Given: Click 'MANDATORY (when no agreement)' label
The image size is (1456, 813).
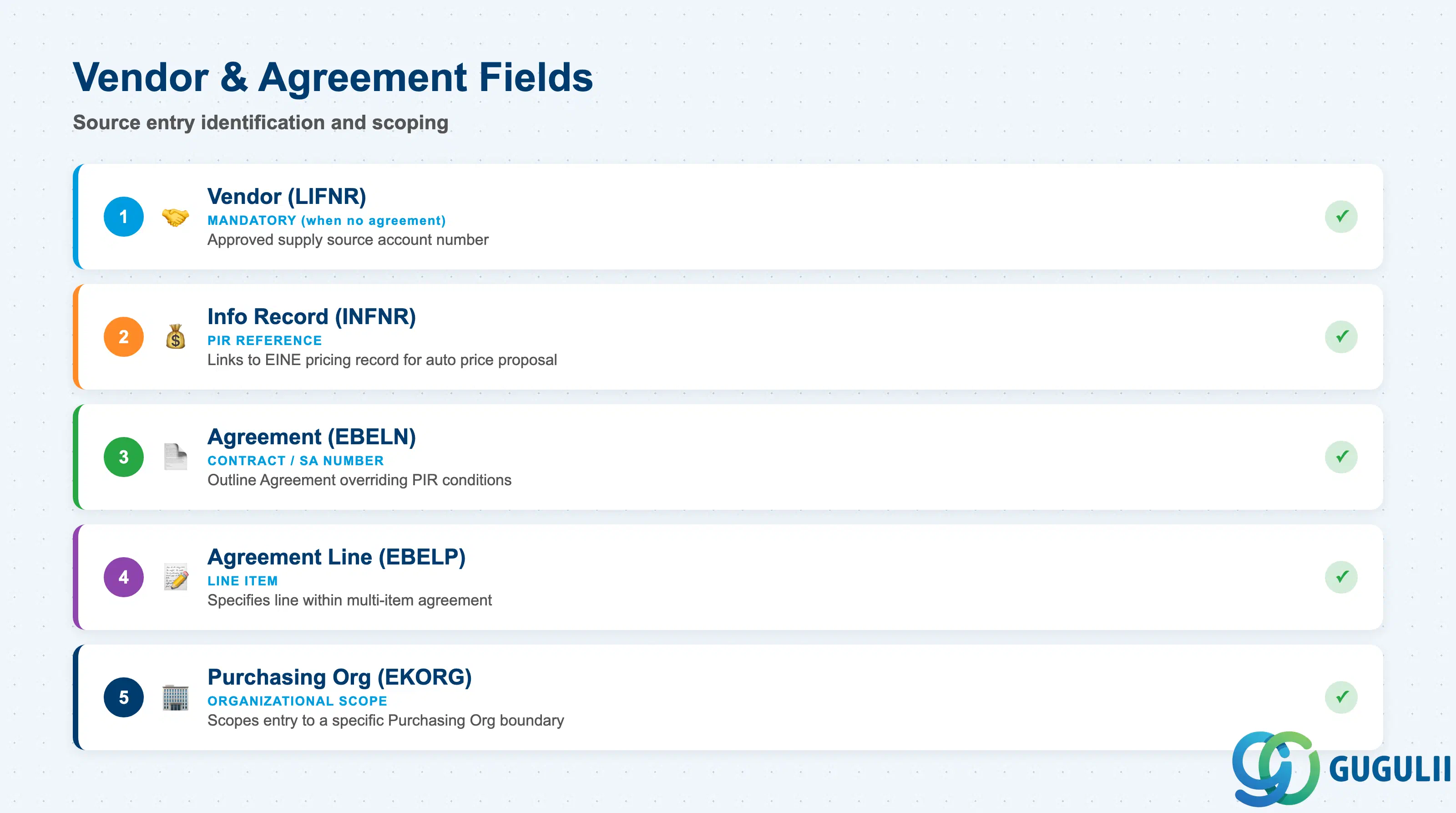Looking at the screenshot, I should point(327,220).
